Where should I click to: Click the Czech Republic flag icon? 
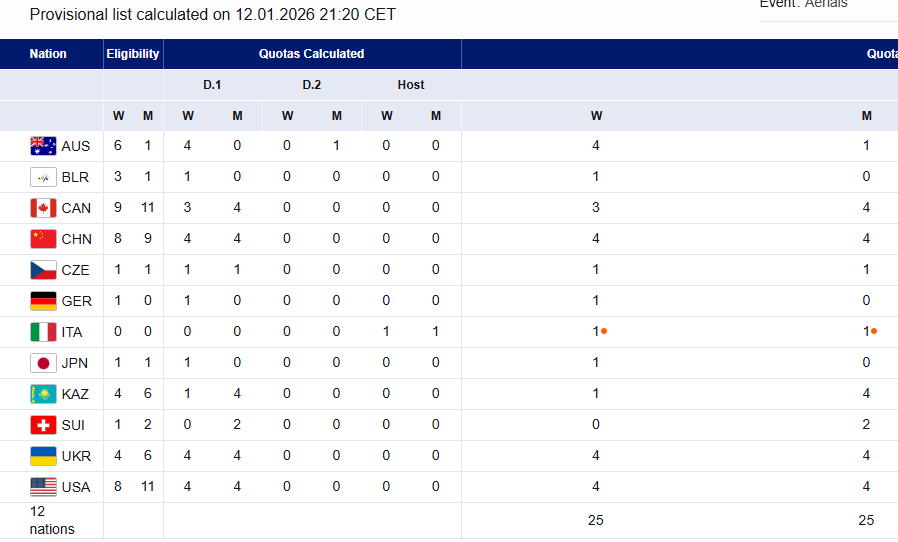coord(43,270)
